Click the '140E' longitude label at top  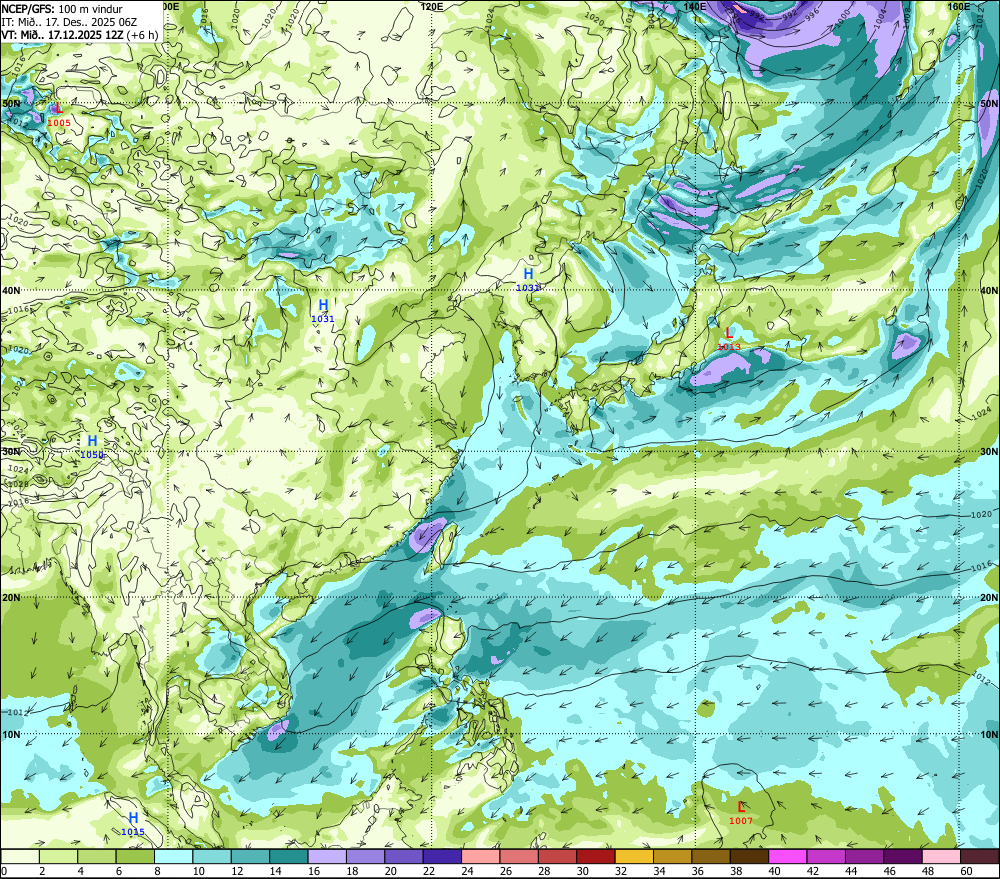pos(695,6)
